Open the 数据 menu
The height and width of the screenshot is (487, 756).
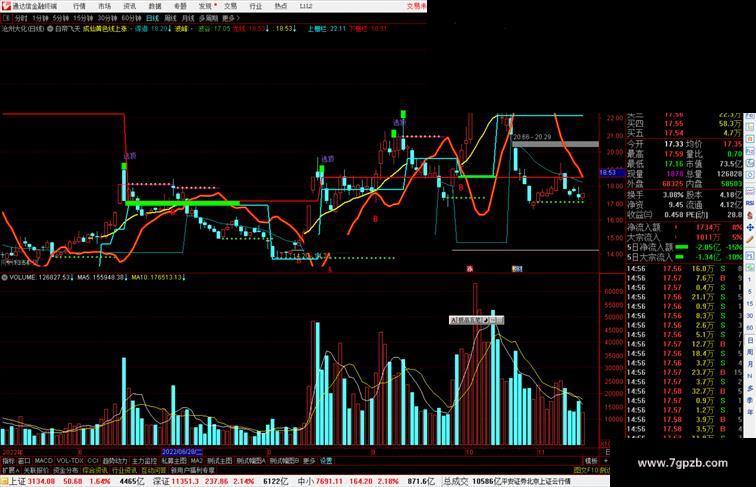click(155, 6)
